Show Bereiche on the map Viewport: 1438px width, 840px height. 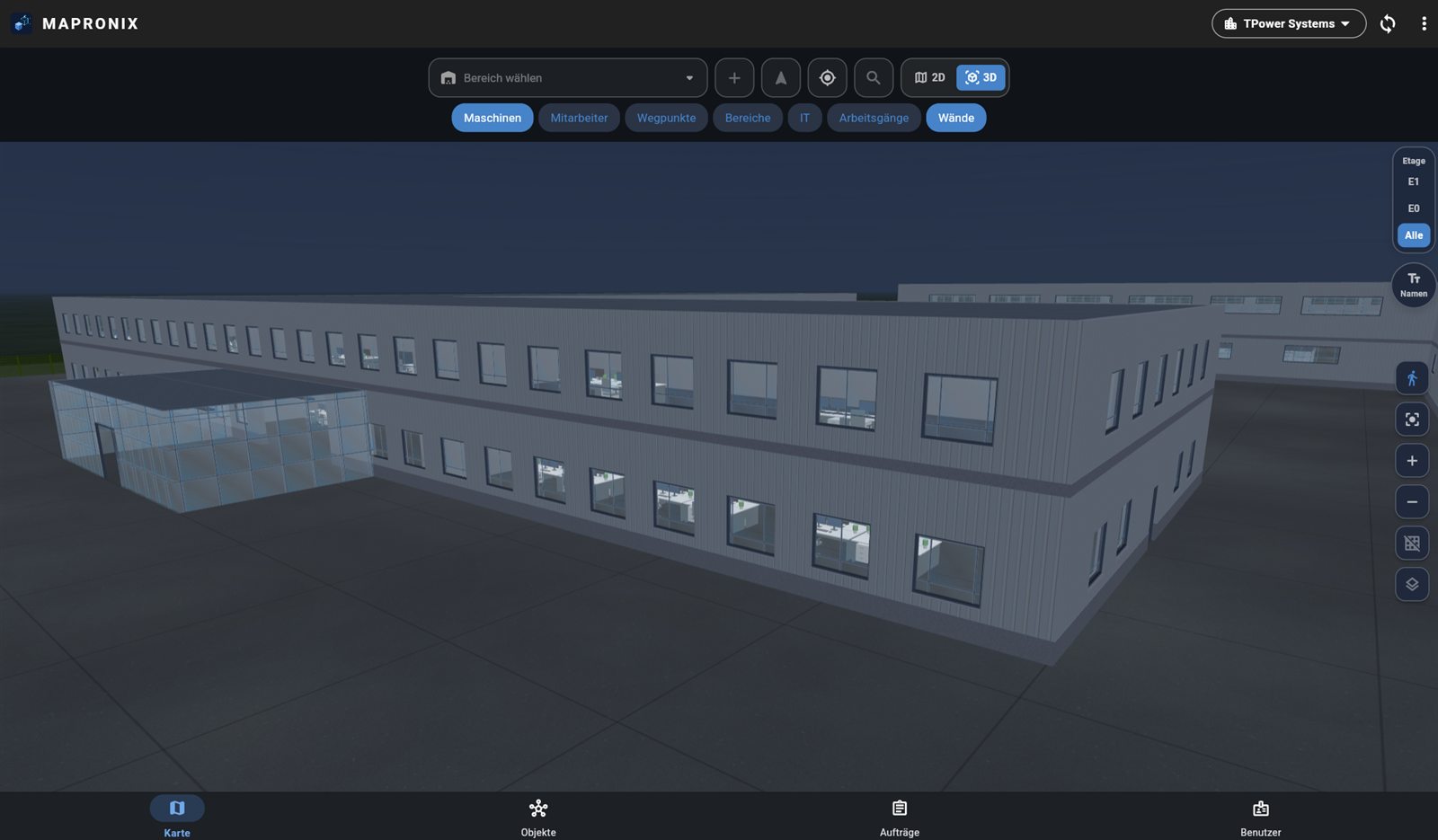(748, 118)
